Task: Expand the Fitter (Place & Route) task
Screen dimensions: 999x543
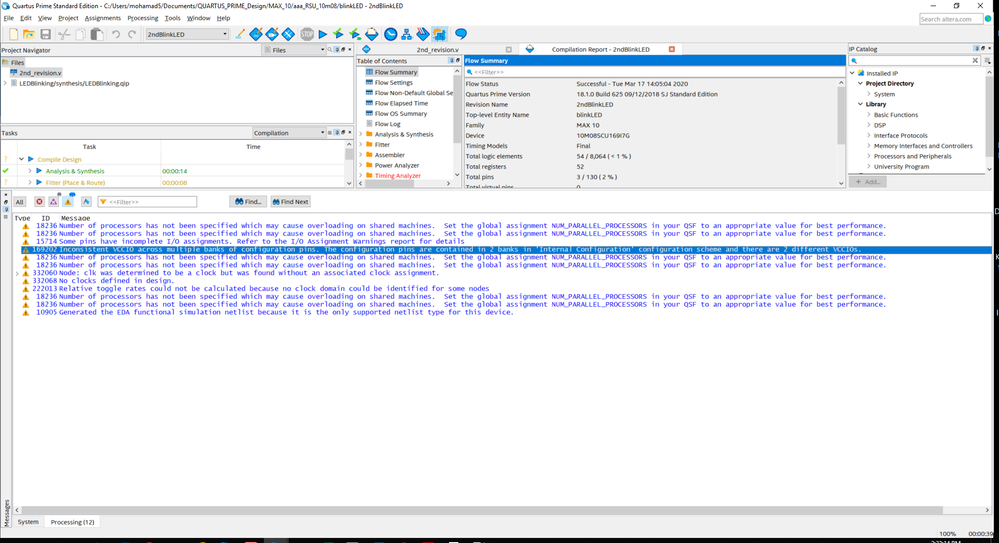Action: 30,182
